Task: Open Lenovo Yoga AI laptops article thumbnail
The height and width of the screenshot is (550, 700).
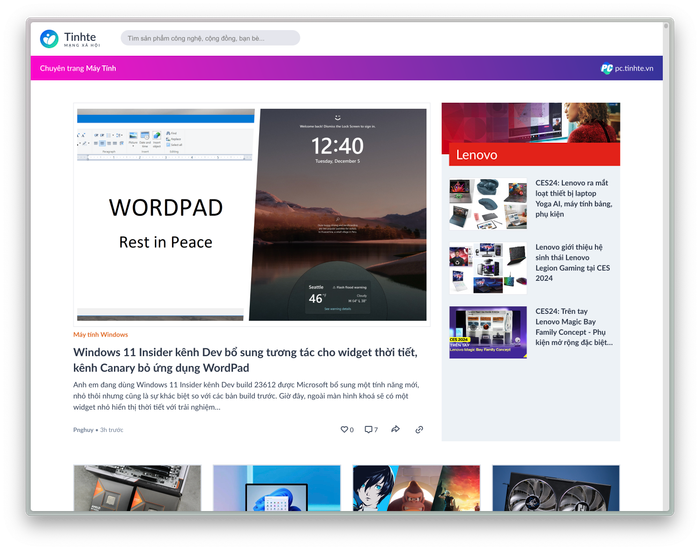Action: click(x=488, y=204)
